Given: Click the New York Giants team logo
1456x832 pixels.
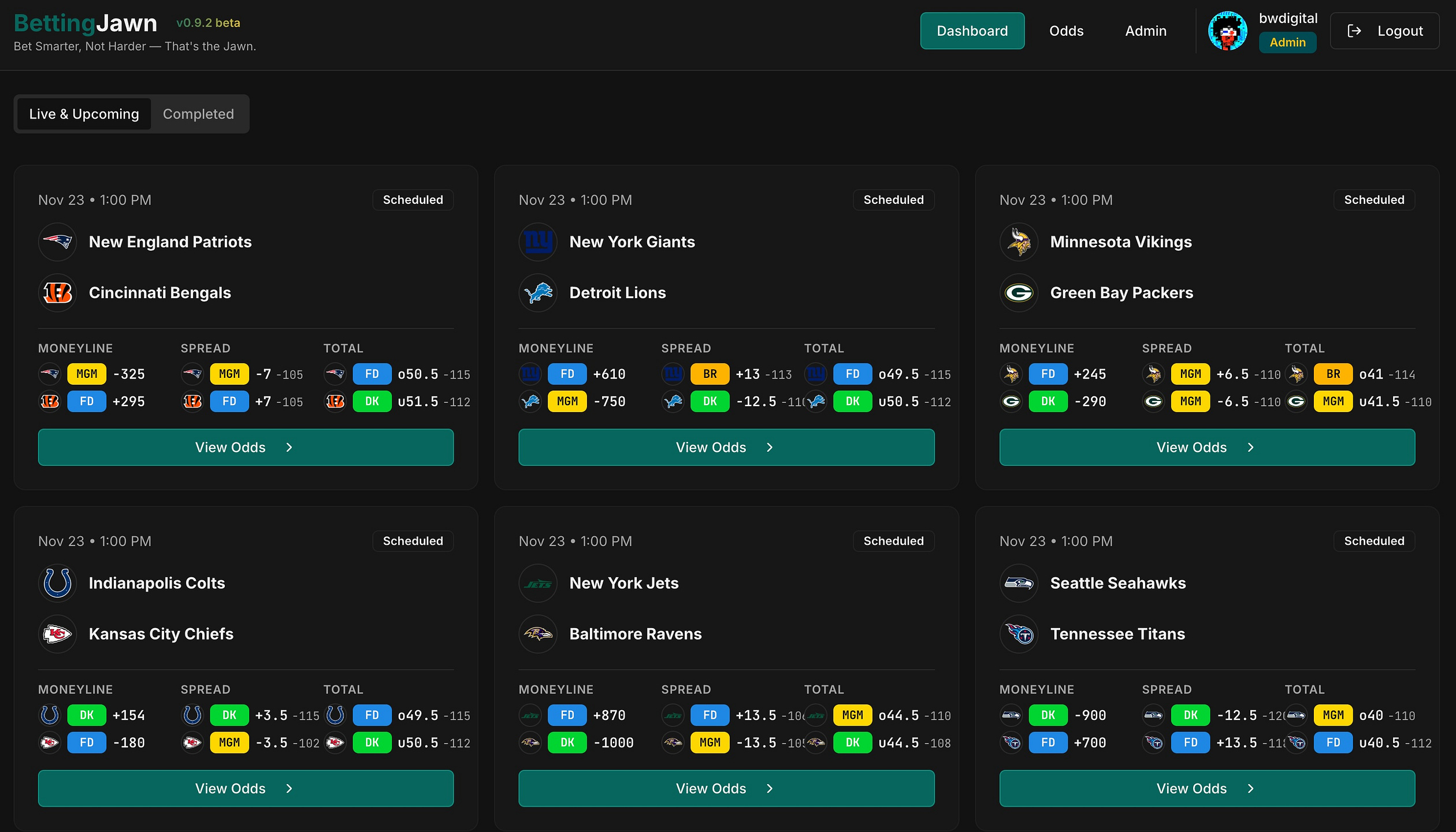Looking at the screenshot, I should pyautogui.click(x=538, y=242).
